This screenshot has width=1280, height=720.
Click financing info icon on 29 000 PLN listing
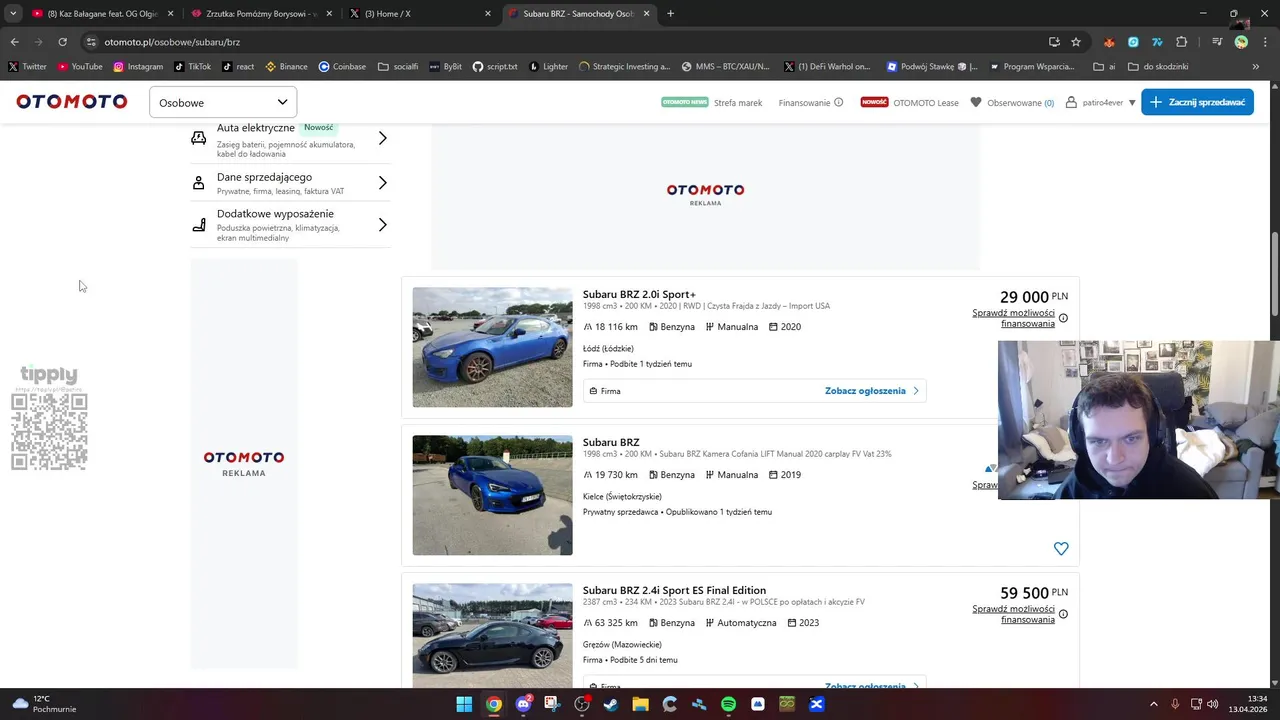pos(1063,318)
